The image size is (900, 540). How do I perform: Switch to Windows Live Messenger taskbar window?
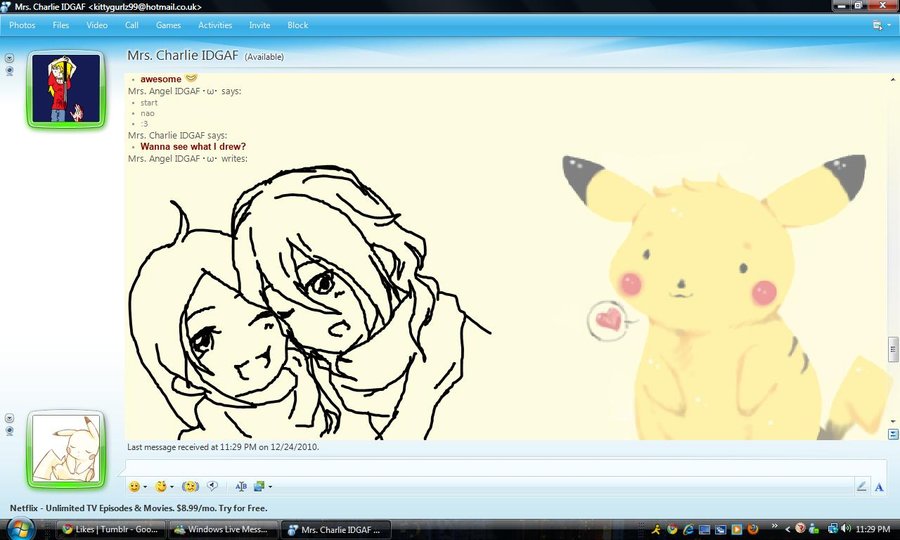click(223, 529)
